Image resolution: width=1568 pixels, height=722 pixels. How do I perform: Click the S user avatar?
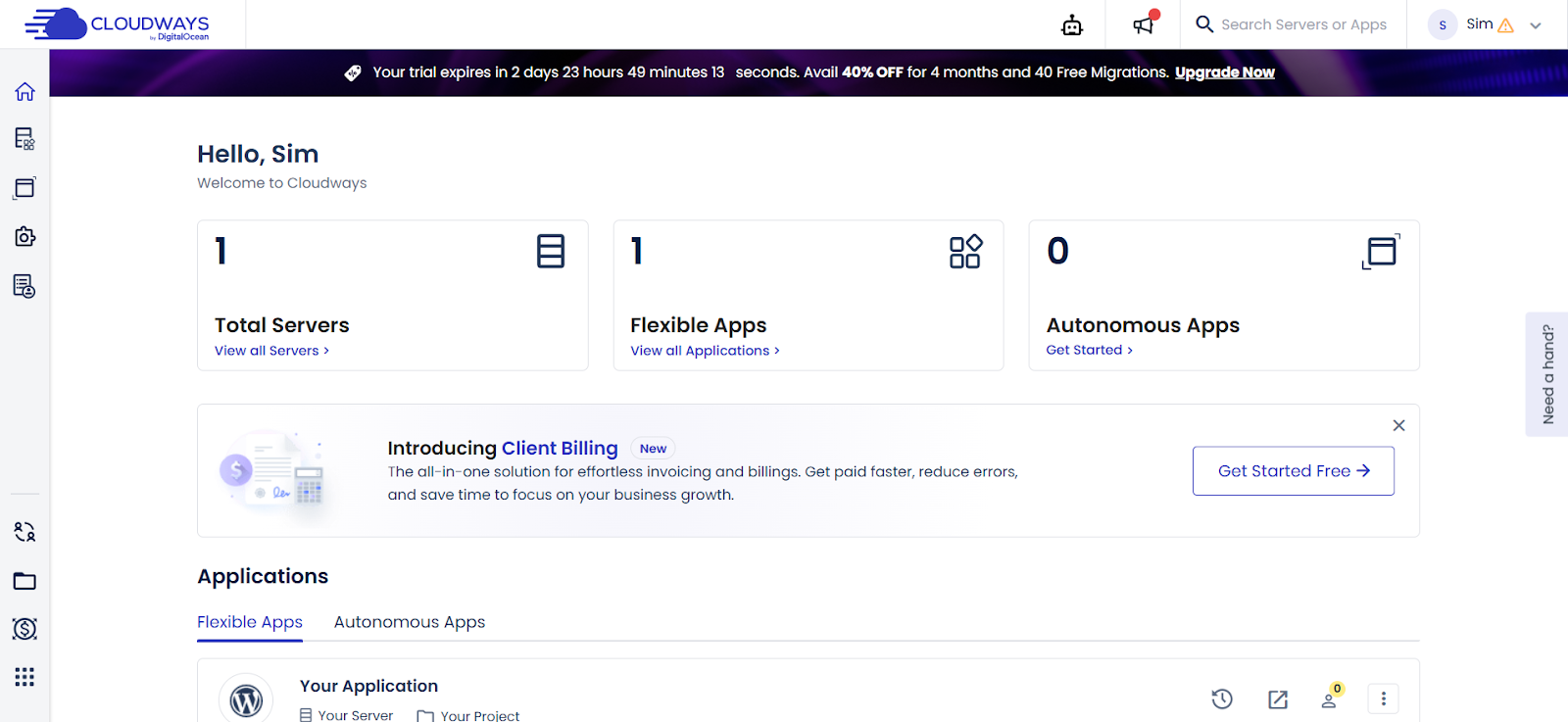click(x=1443, y=24)
